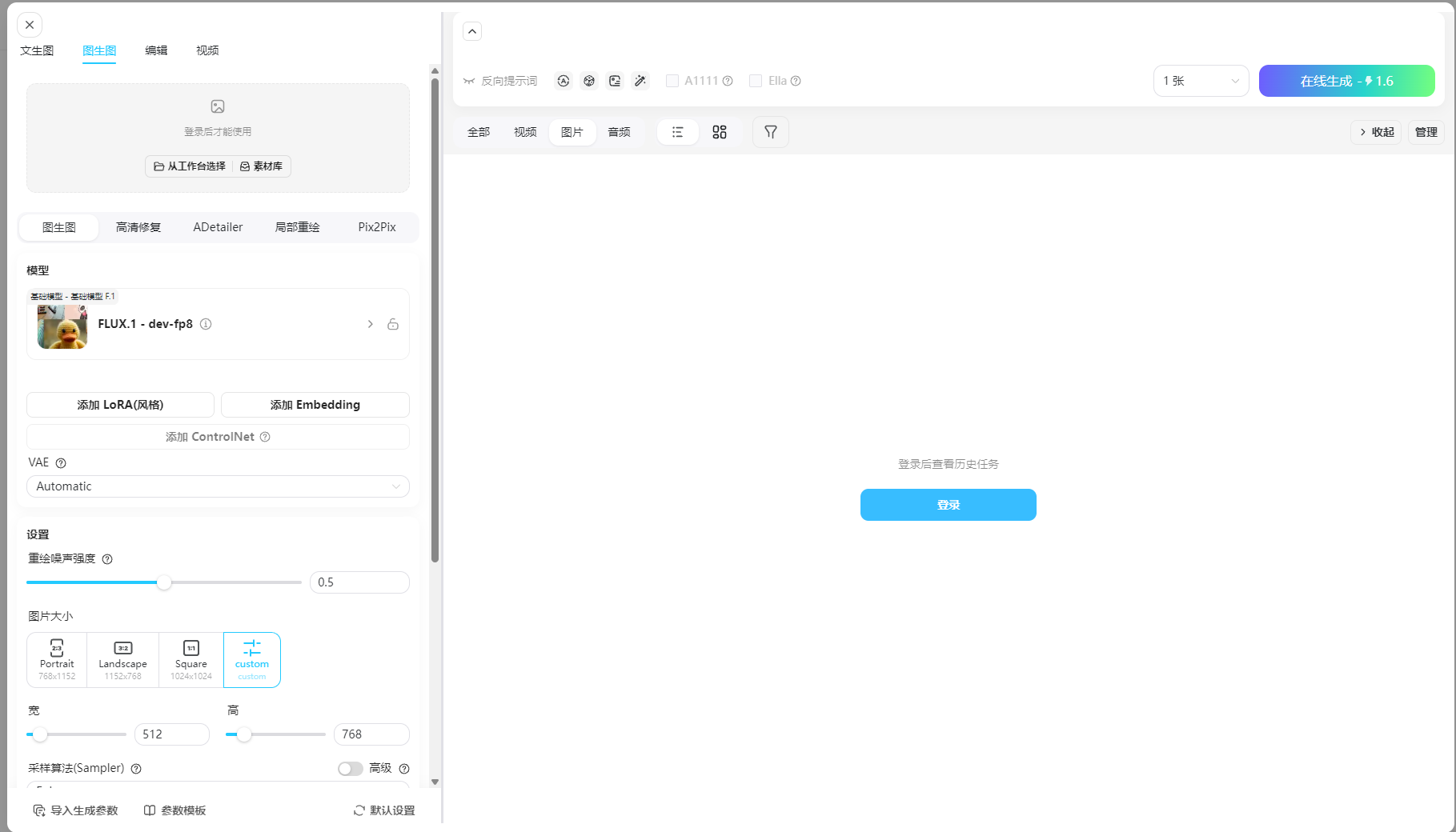
Task: Select the 高清修复 tab
Action: point(138,227)
